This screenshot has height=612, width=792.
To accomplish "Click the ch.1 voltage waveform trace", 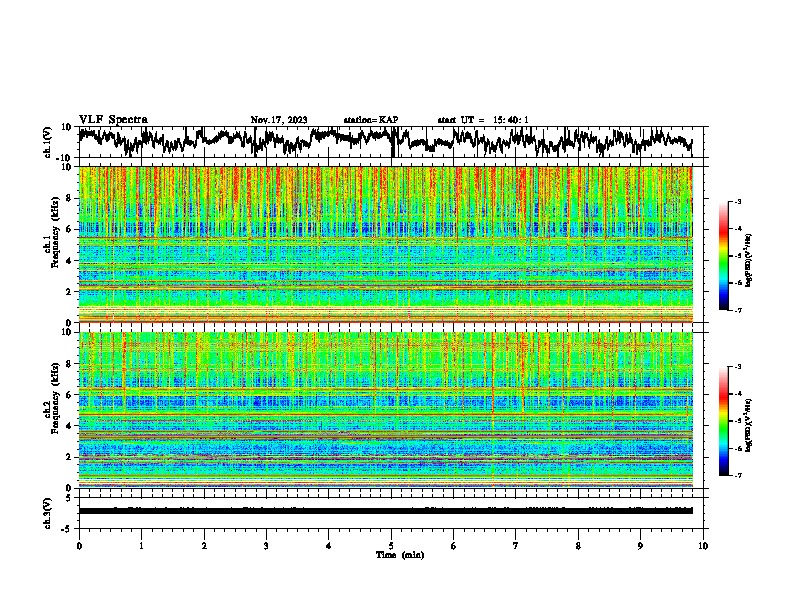I will (x=385, y=141).
